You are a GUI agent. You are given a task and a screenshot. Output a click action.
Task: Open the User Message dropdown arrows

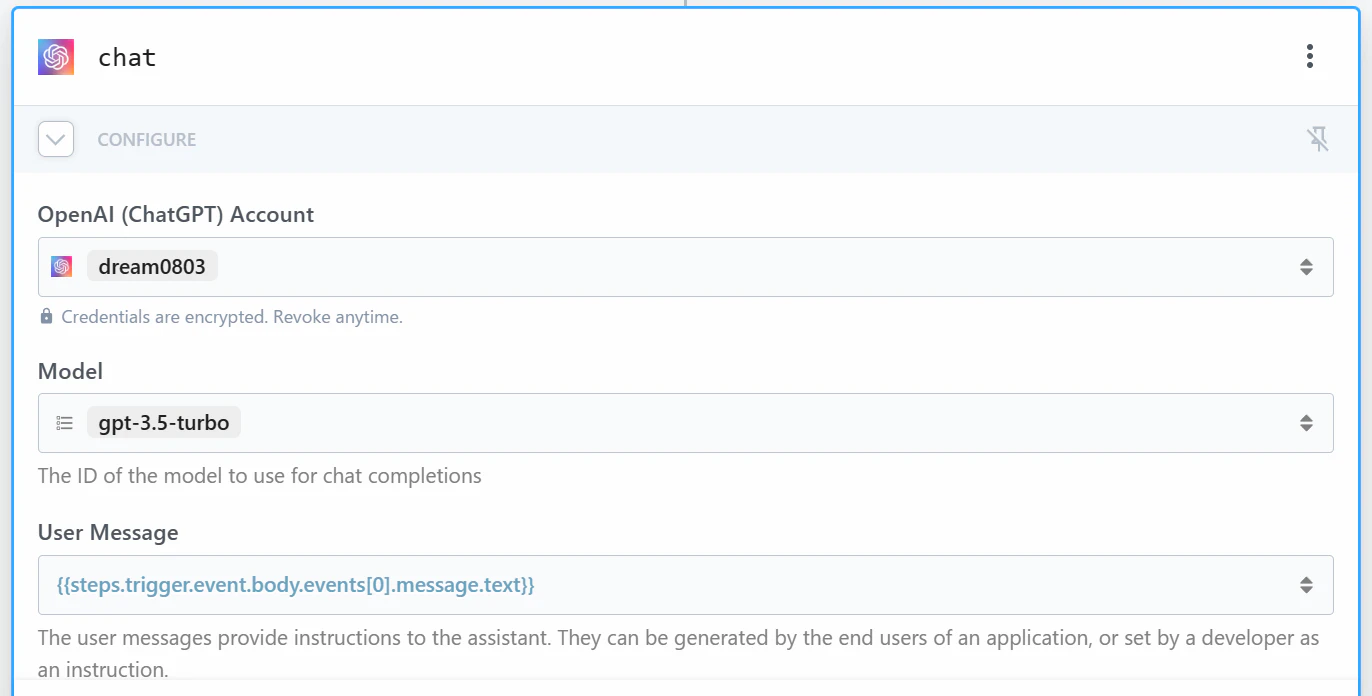pos(1306,585)
